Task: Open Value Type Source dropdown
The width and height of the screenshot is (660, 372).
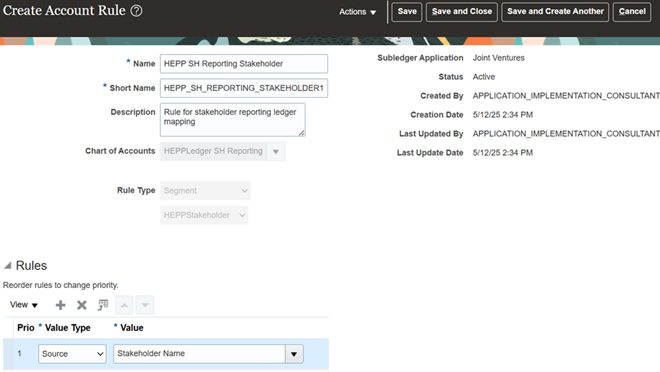Action: point(72,354)
